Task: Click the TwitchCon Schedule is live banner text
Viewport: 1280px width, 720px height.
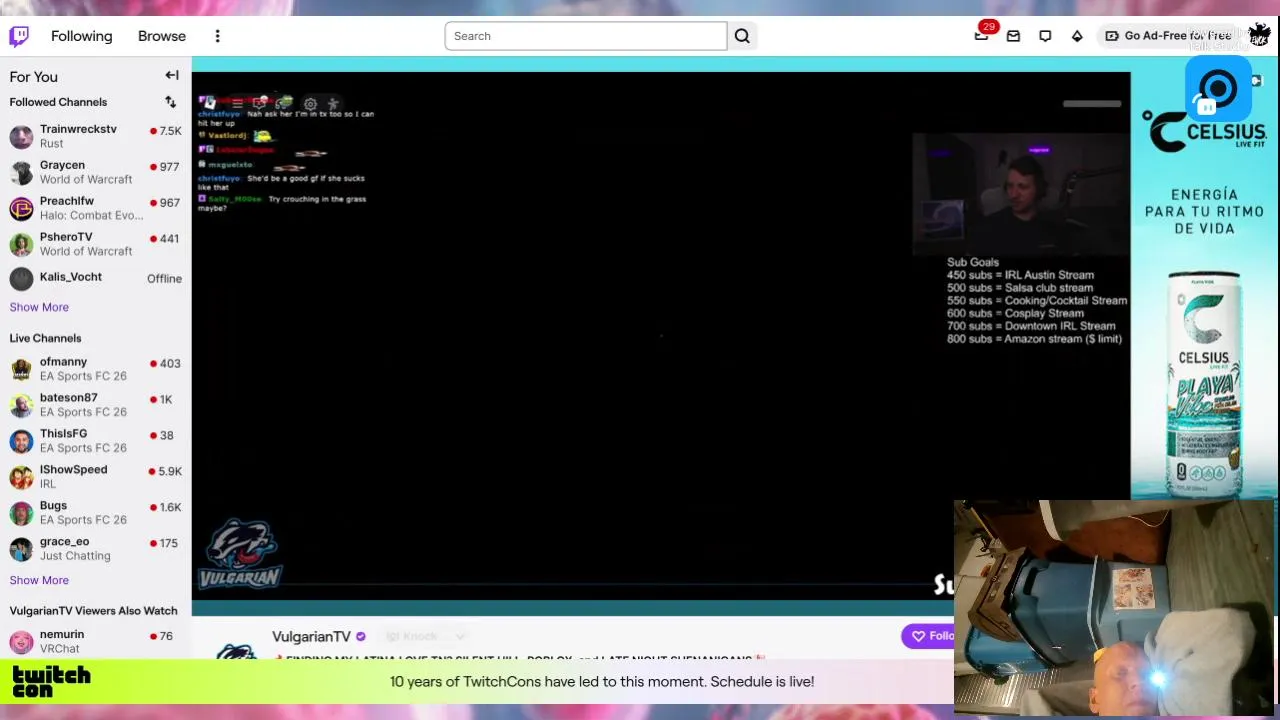Action: point(602,682)
